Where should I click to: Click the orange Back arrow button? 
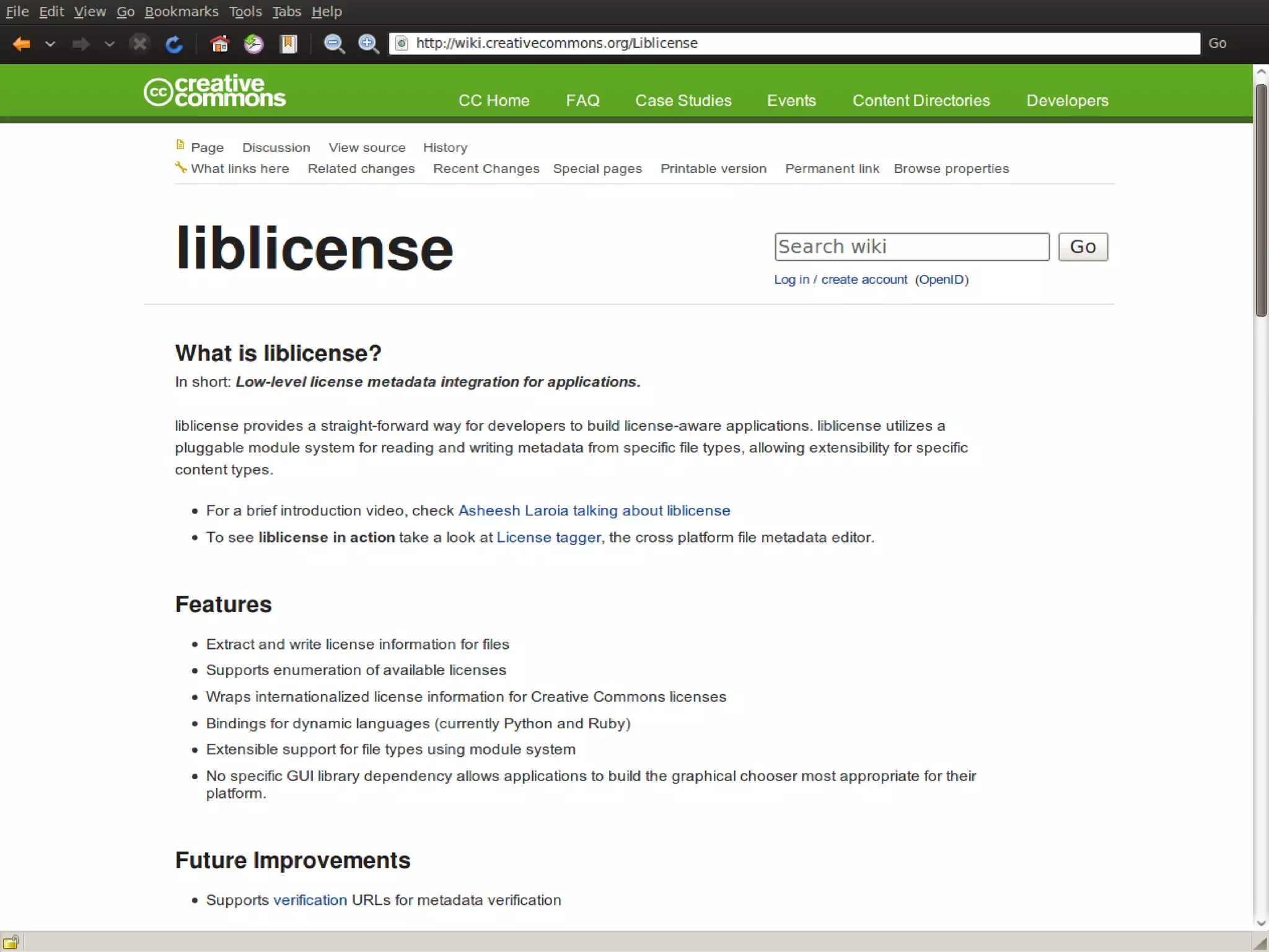click(x=22, y=44)
